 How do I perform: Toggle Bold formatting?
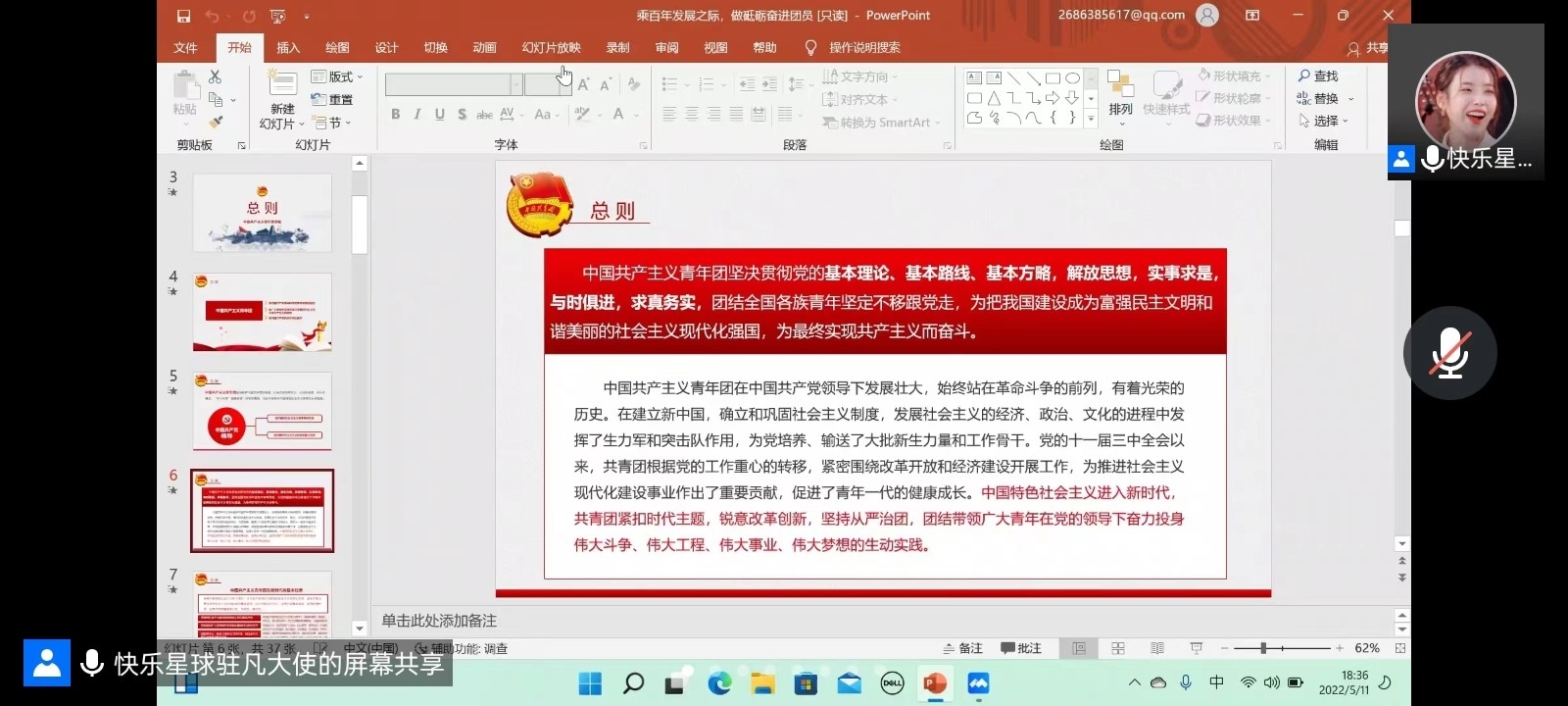coord(395,115)
